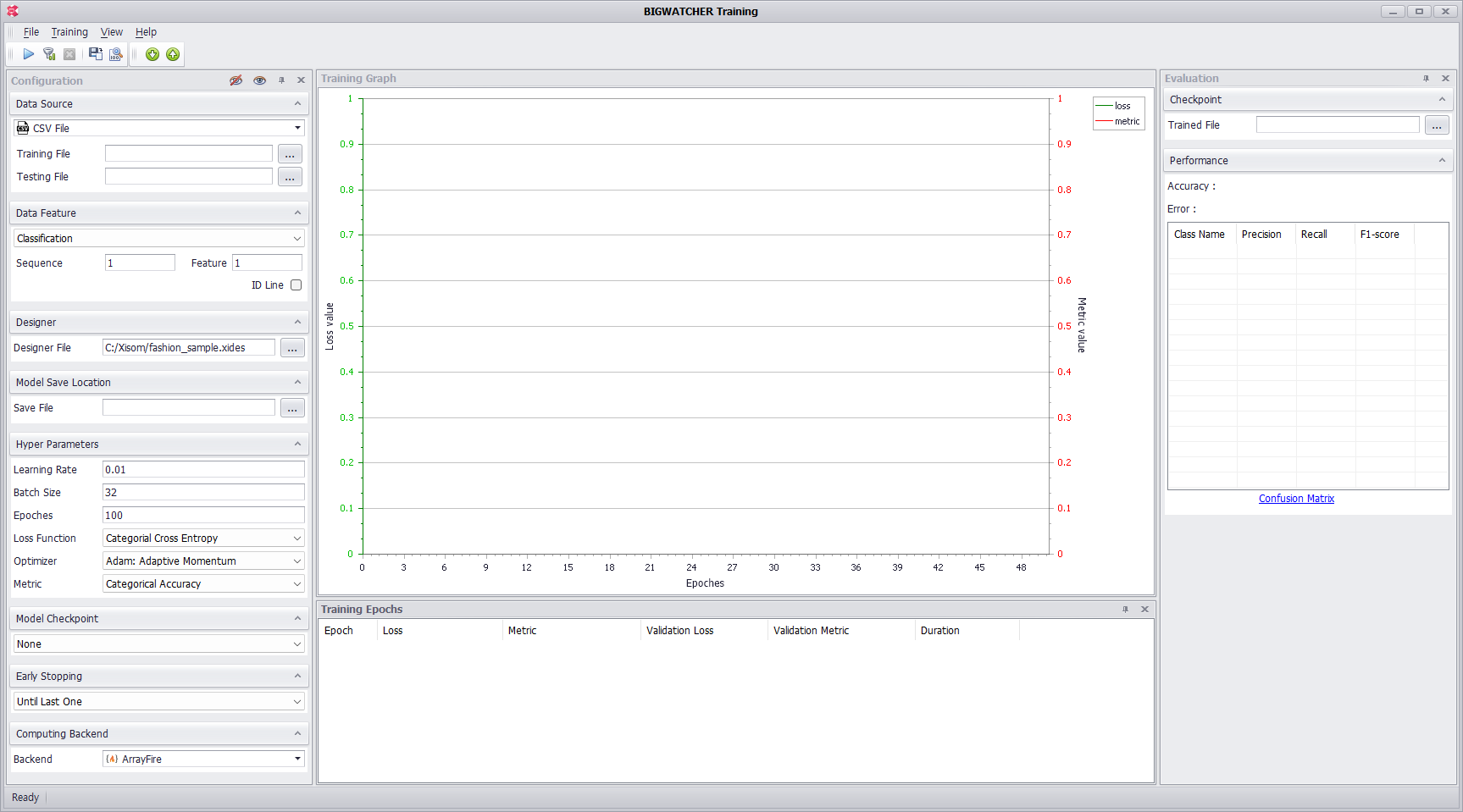This screenshot has width=1463, height=812.
Task: Click the blue play start training icon
Action: click(28, 54)
